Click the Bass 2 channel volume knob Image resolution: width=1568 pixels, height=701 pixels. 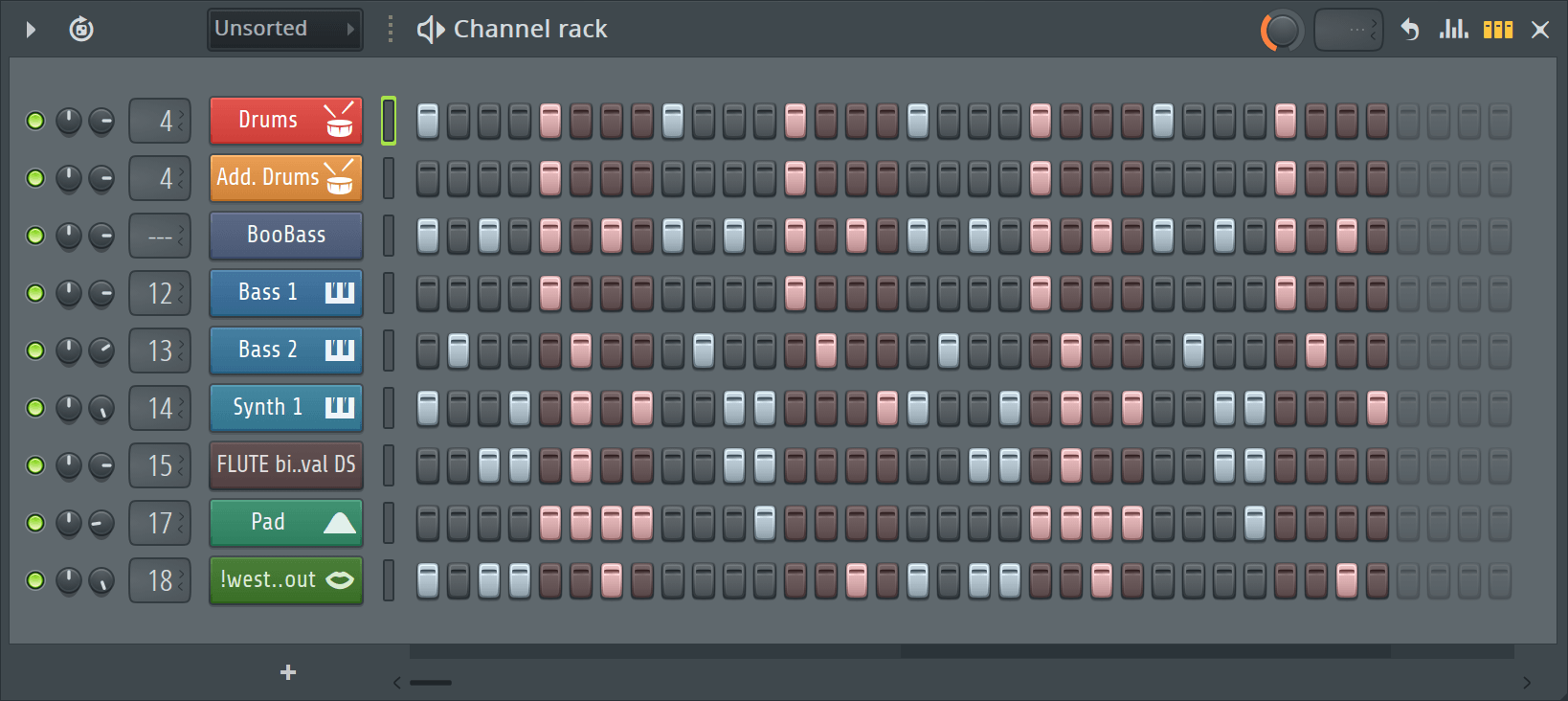[101, 350]
